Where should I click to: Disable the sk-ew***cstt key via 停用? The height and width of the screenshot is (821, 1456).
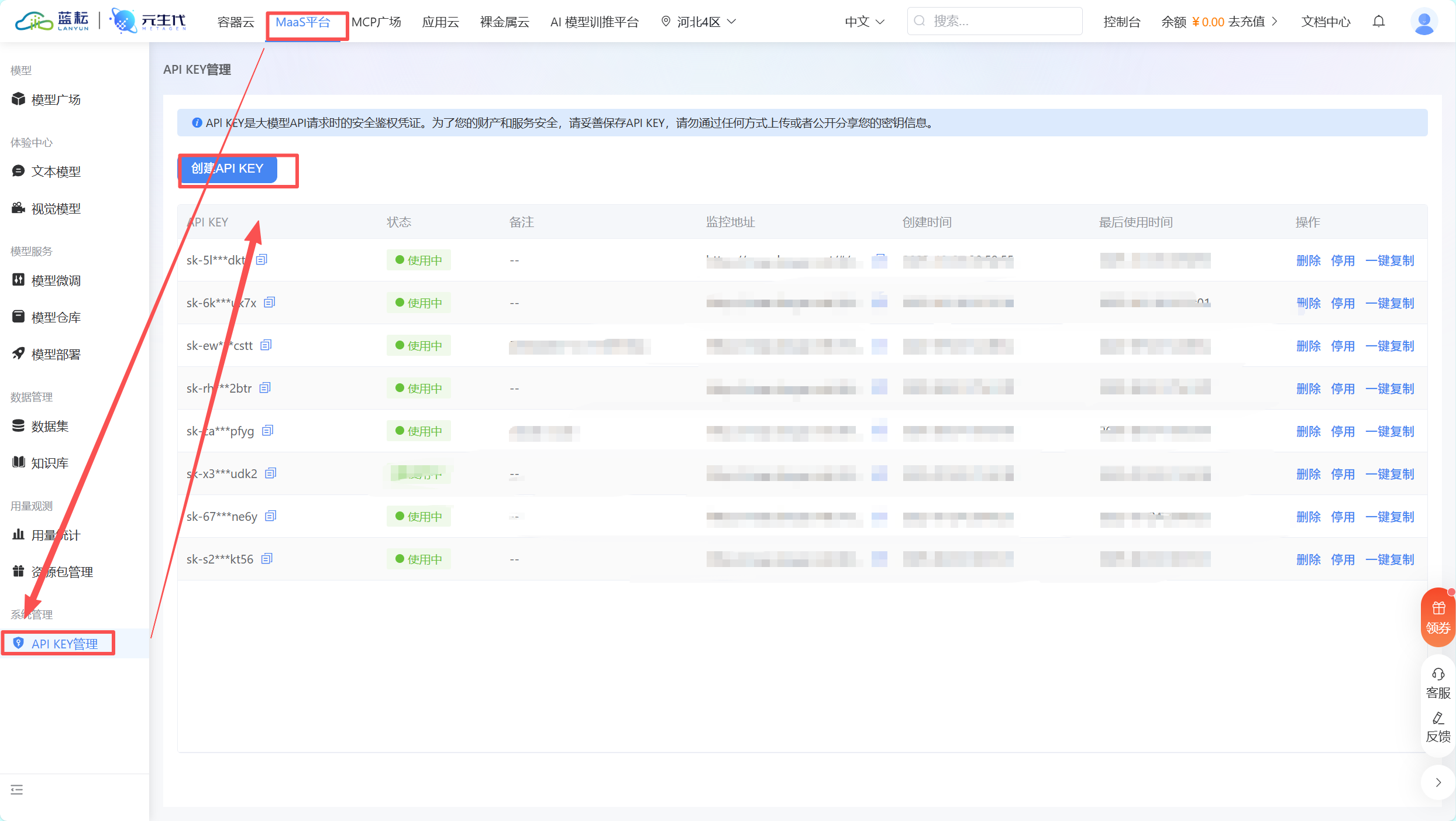(x=1343, y=346)
